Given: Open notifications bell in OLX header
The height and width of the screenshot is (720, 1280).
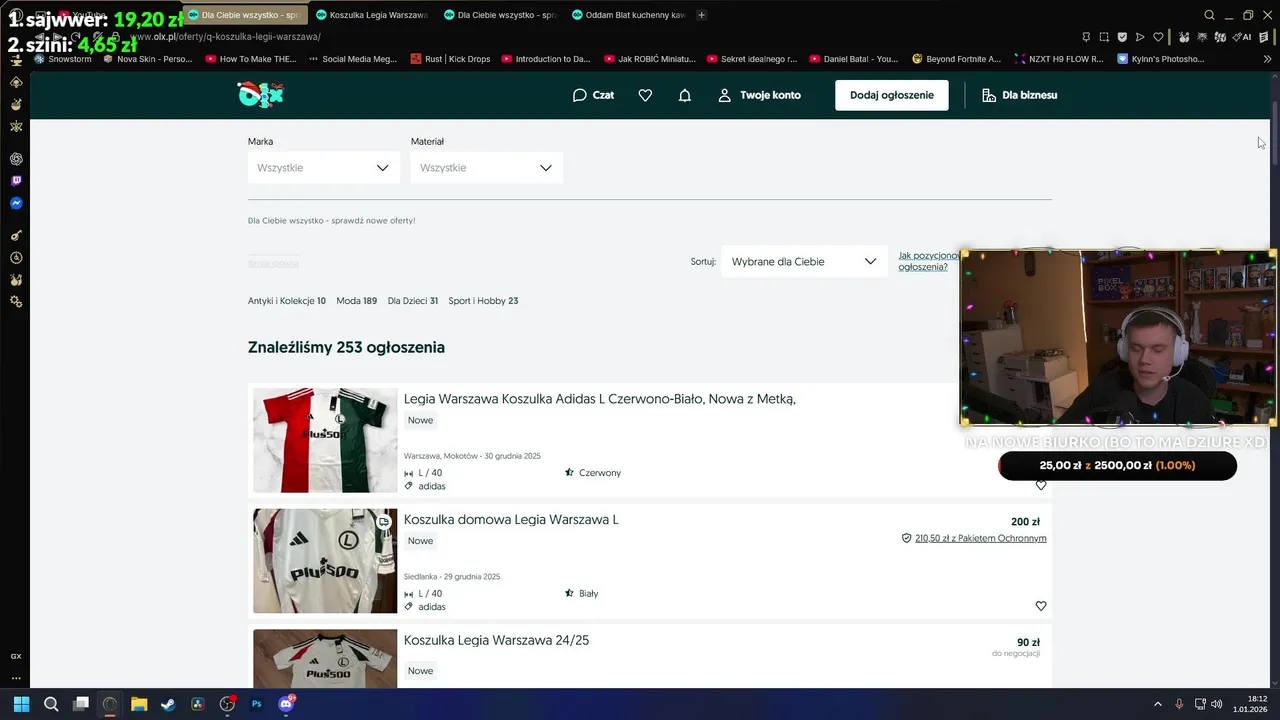Looking at the screenshot, I should 685,95.
